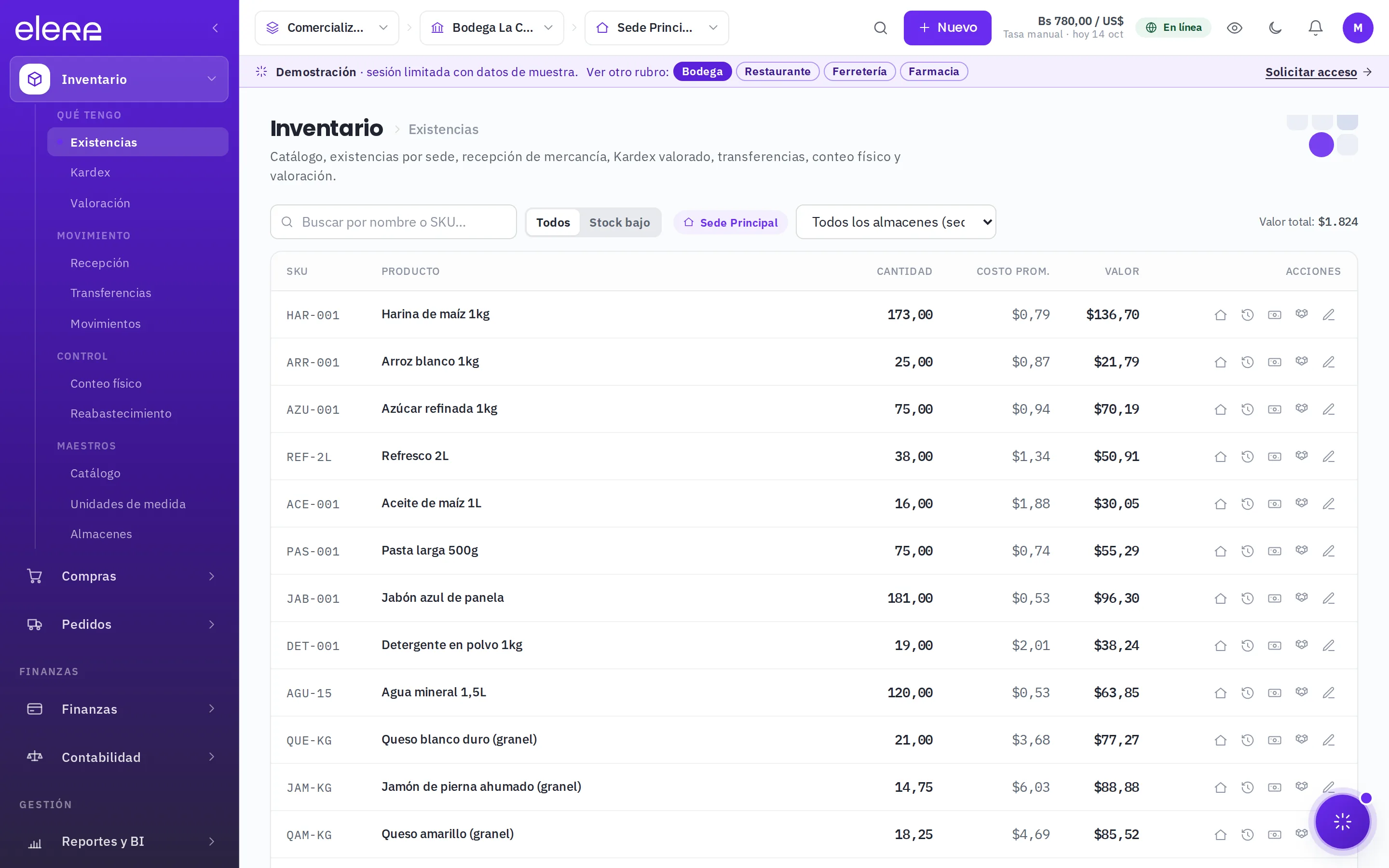Switch the filter to Stock bajo
Image resolution: width=1389 pixels, height=868 pixels.
(619, 222)
